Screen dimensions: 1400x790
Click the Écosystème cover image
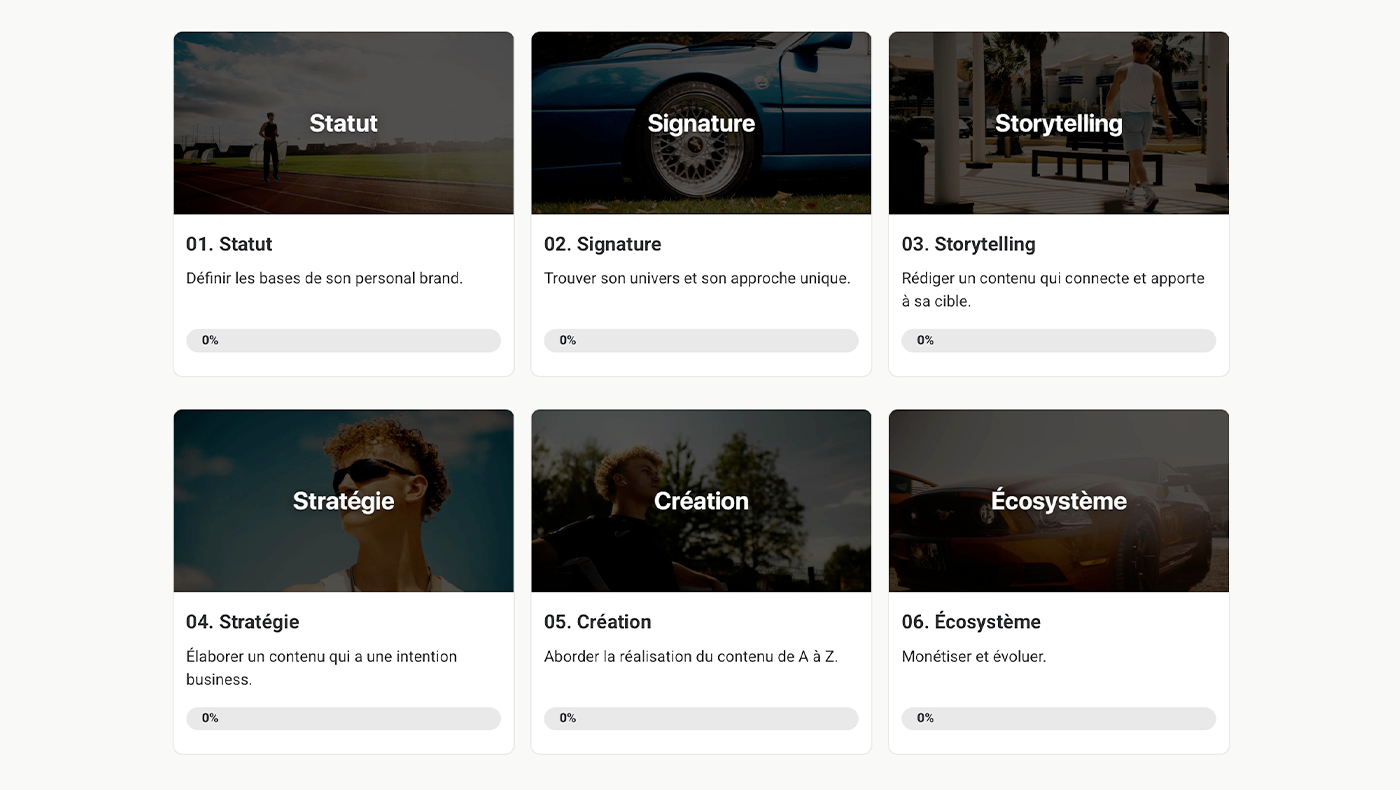[x=1058, y=500]
